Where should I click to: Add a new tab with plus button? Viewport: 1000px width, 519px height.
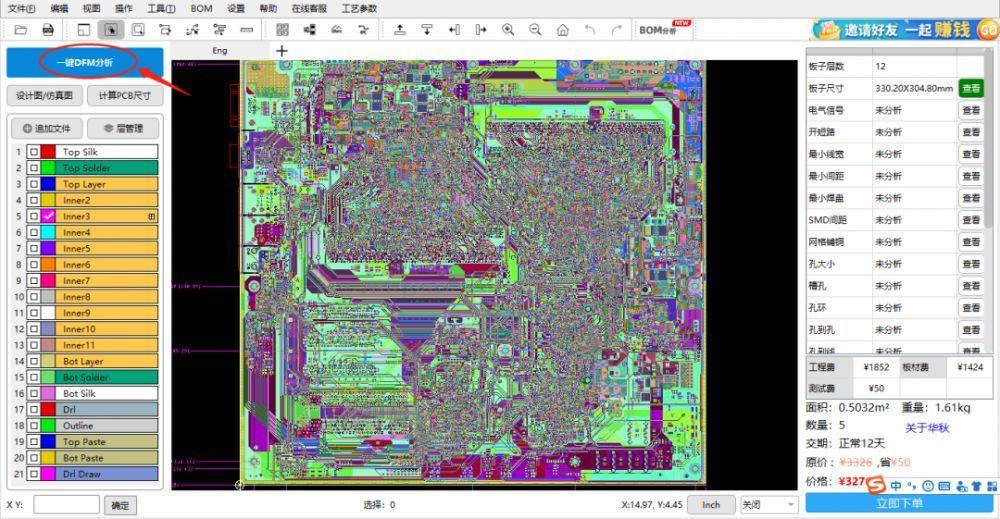(x=282, y=50)
